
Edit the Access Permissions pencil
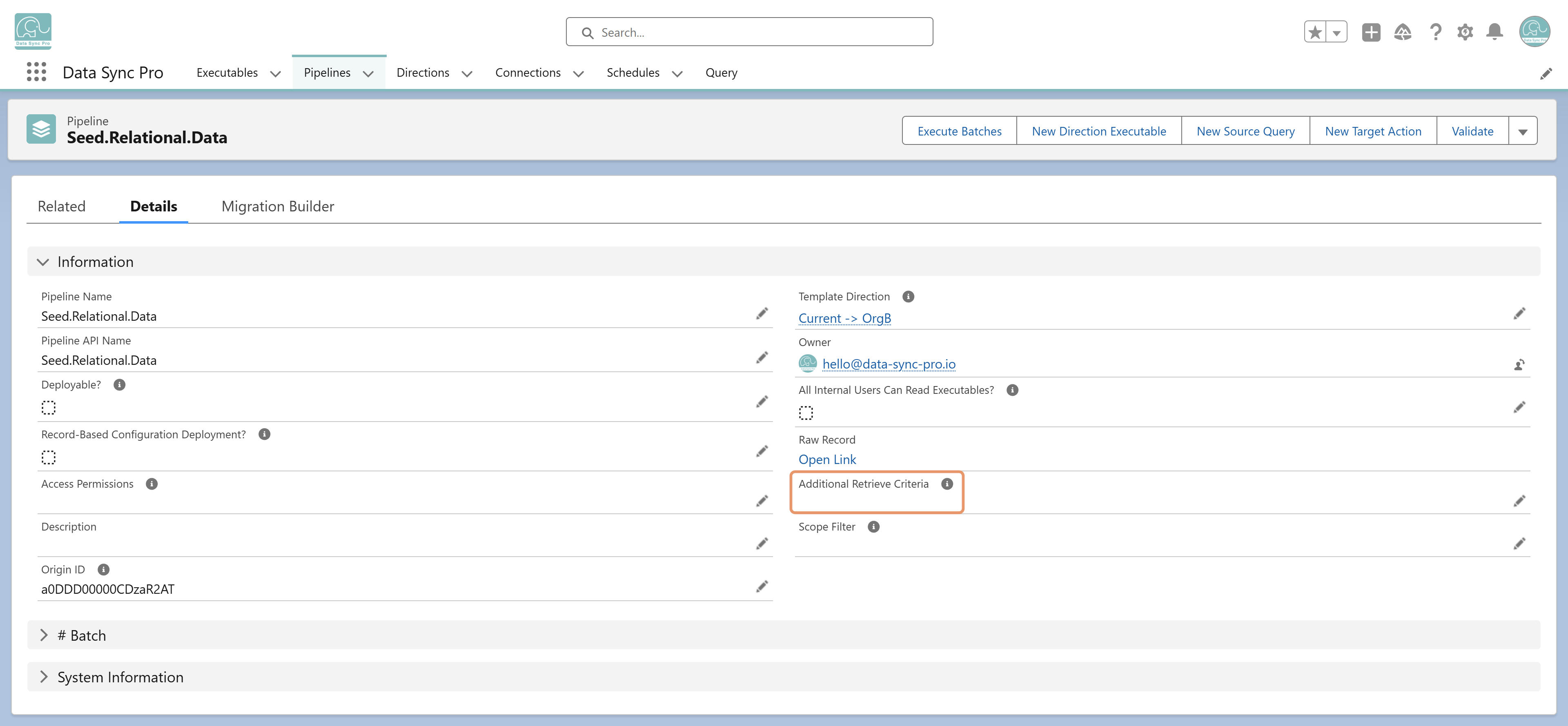(x=762, y=501)
